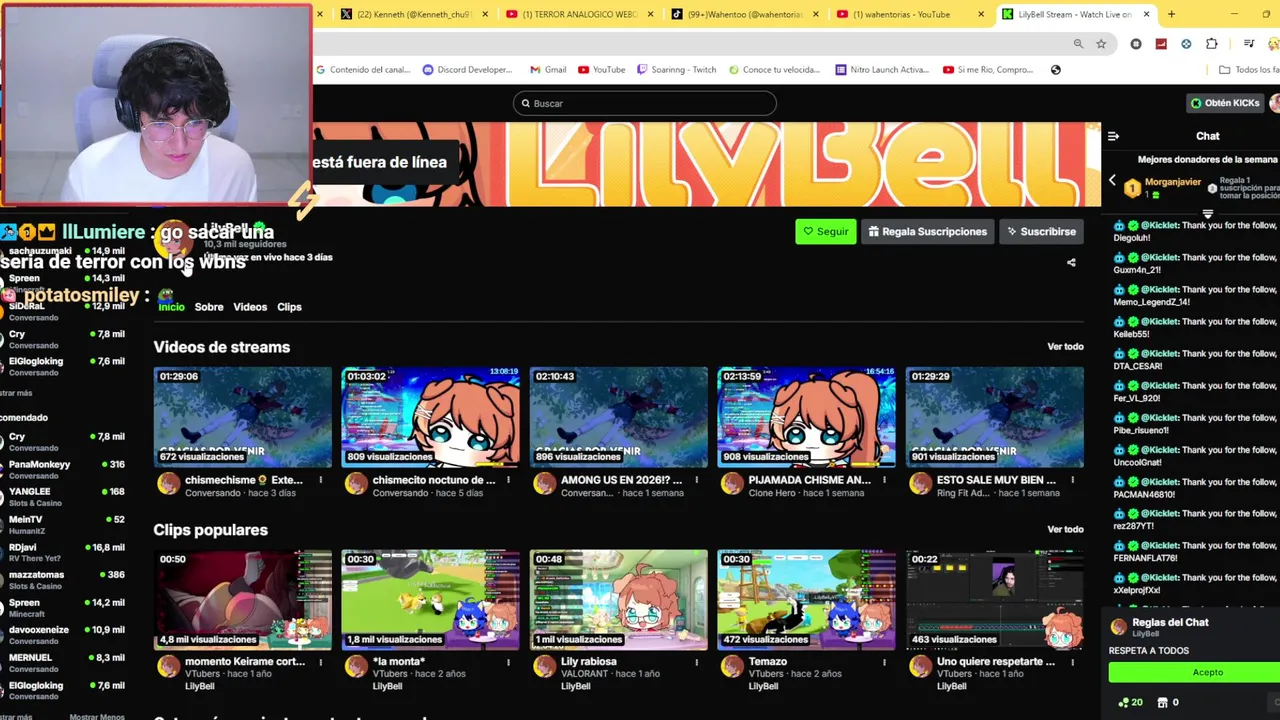
Task: Open the Discord Developer bookmark
Action: coord(467,70)
